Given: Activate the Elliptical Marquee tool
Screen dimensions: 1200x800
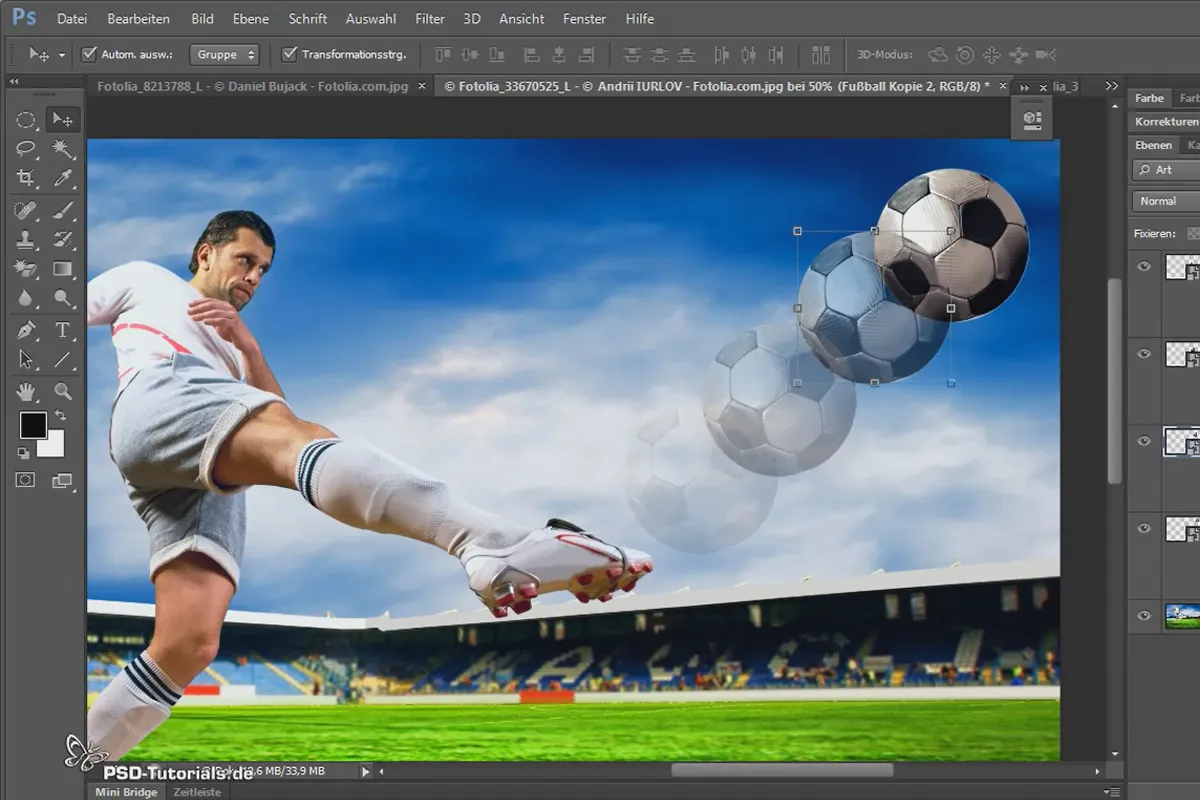Looking at the screenshot, I should point(26,120).
